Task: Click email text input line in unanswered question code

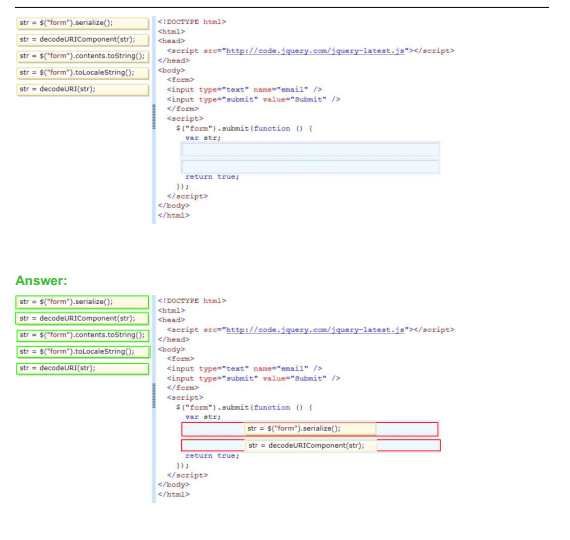Action: click(244, 89)
